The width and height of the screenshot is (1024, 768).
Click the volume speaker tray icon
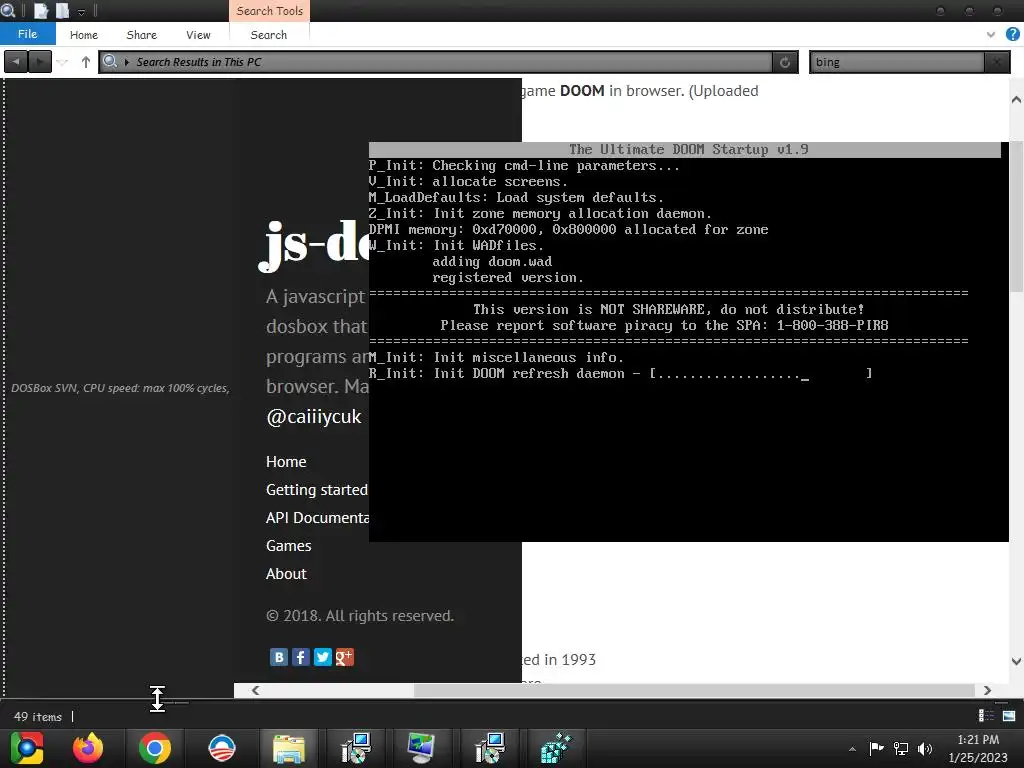pyautogui.click(x=925, y=748)
